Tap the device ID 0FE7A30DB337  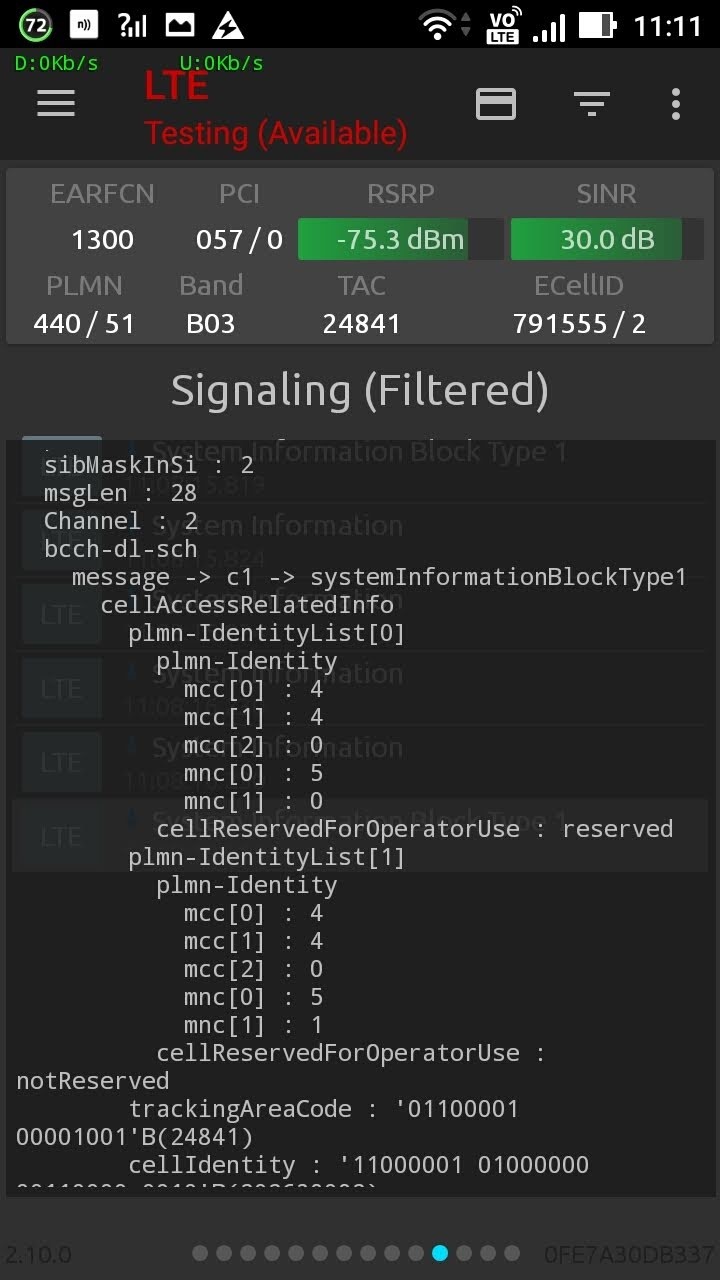(x=630, y=1254)
